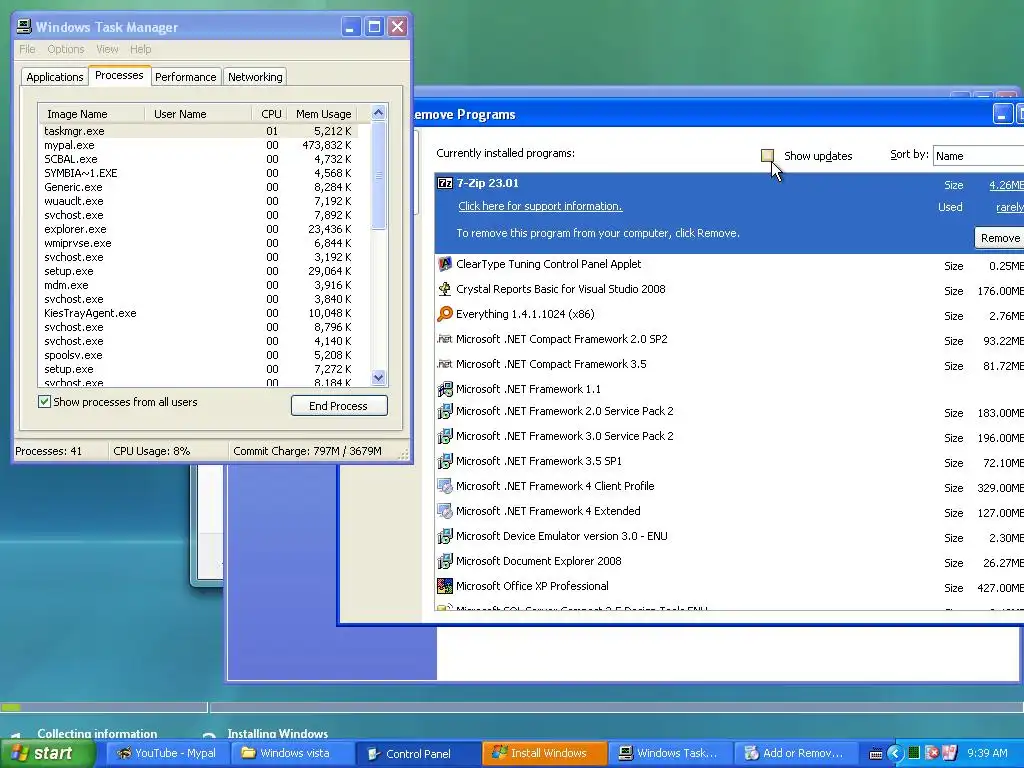1024x768 pixels.
Task: Switch to the Performance tab
Action: tap(185, 77)
